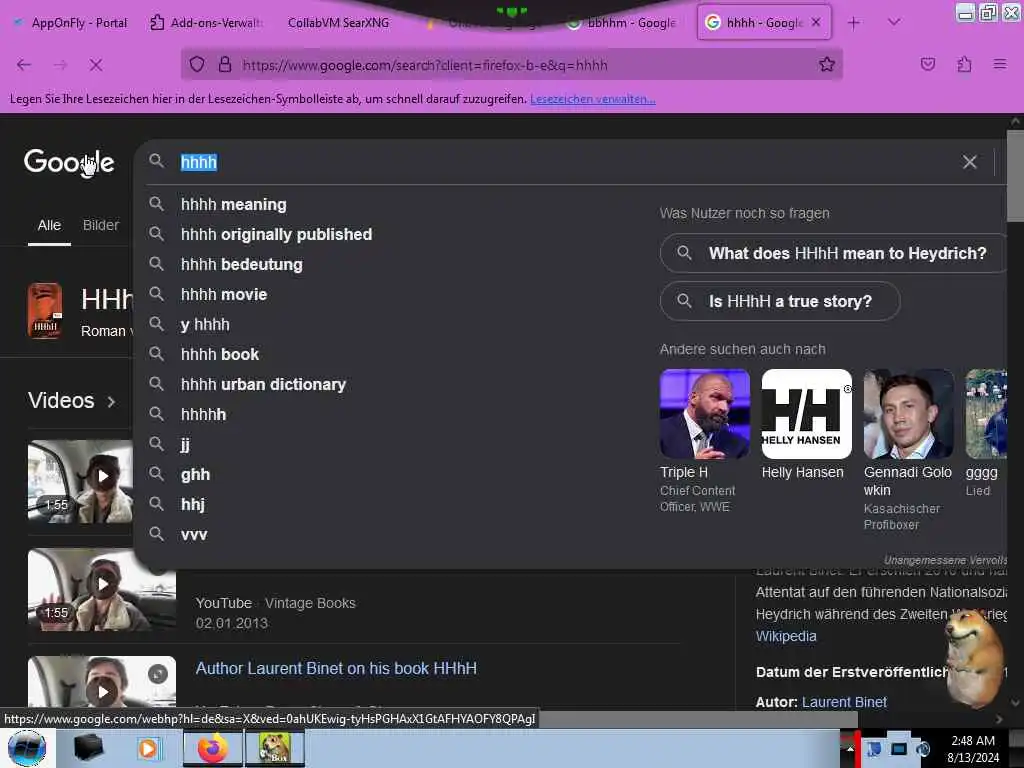Open Firefox from the taskbar
The image size is (1024, 768).
click(212, 748)
